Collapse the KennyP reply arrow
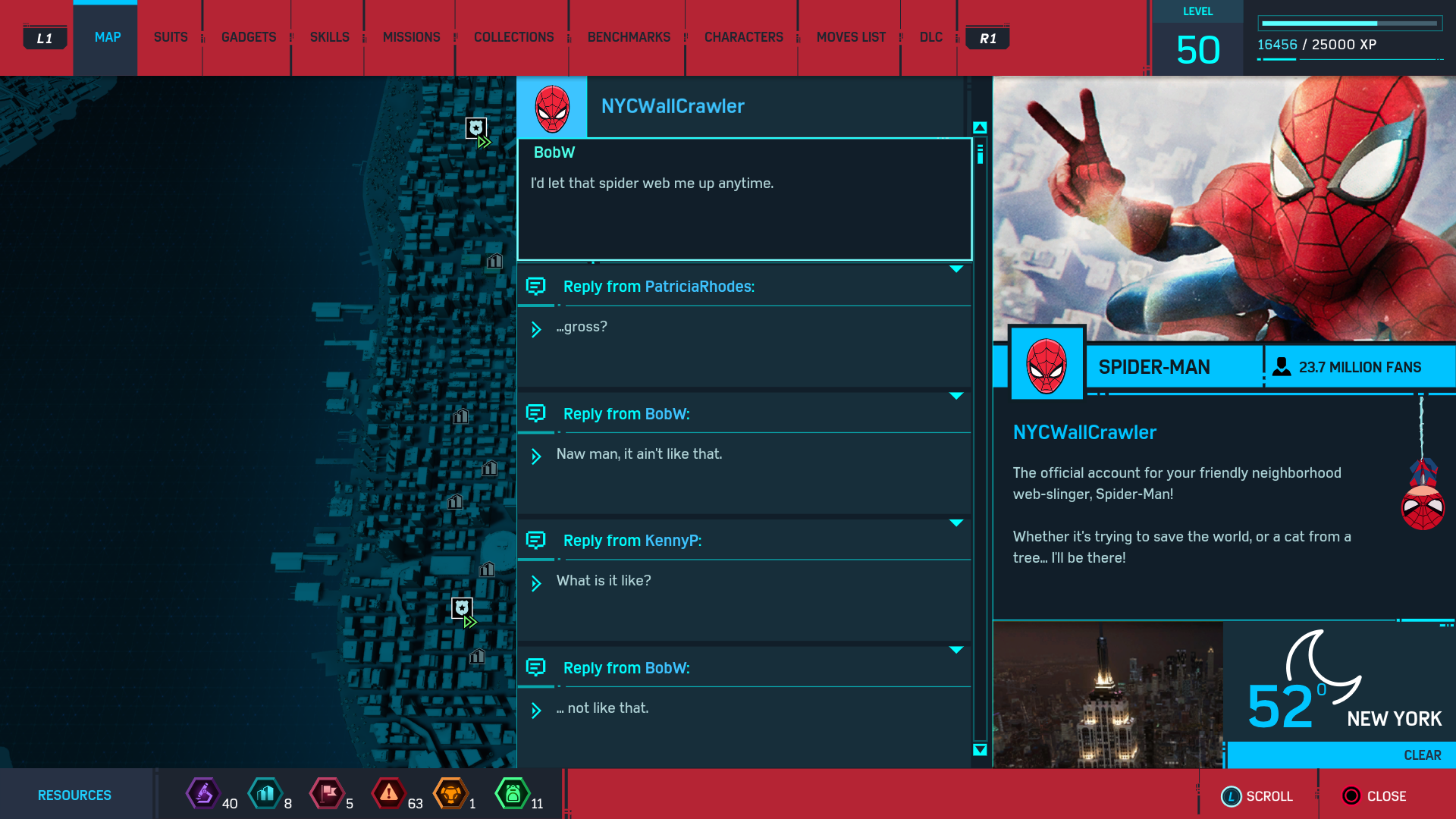 [x=956, y=523]
